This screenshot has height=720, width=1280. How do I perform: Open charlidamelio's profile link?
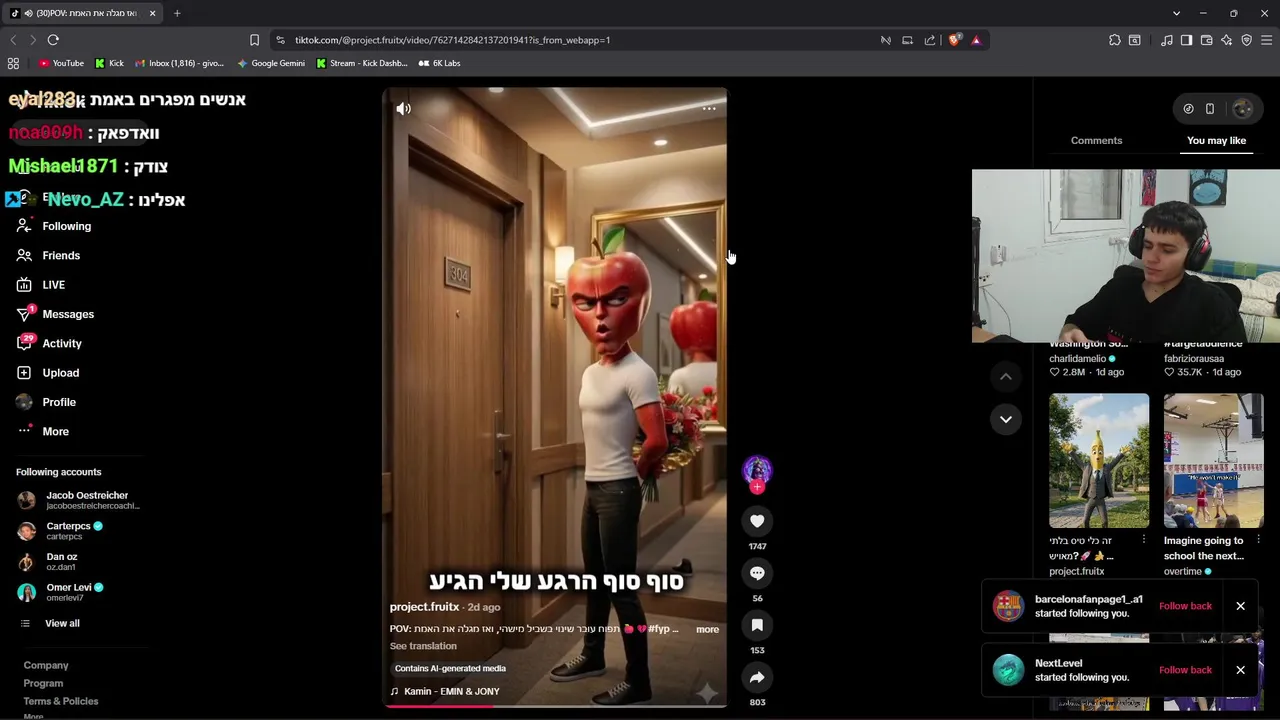pyautogui.click(x=1077, y=358)
